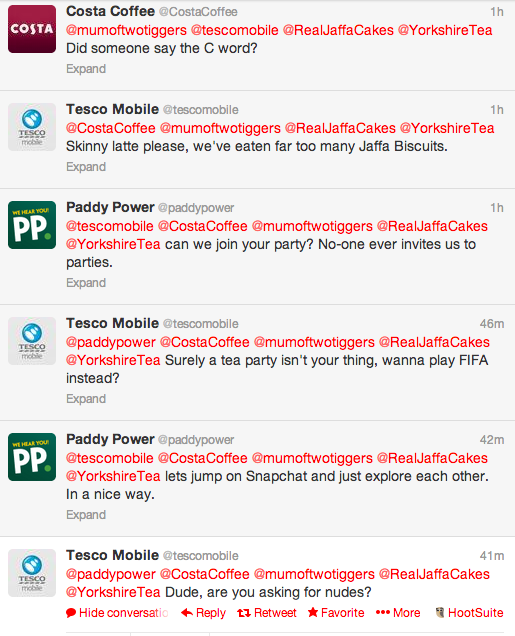This screenshot has width=515, height=636.
Task: Open the 46m timestamp link
Action: (491, 324)
